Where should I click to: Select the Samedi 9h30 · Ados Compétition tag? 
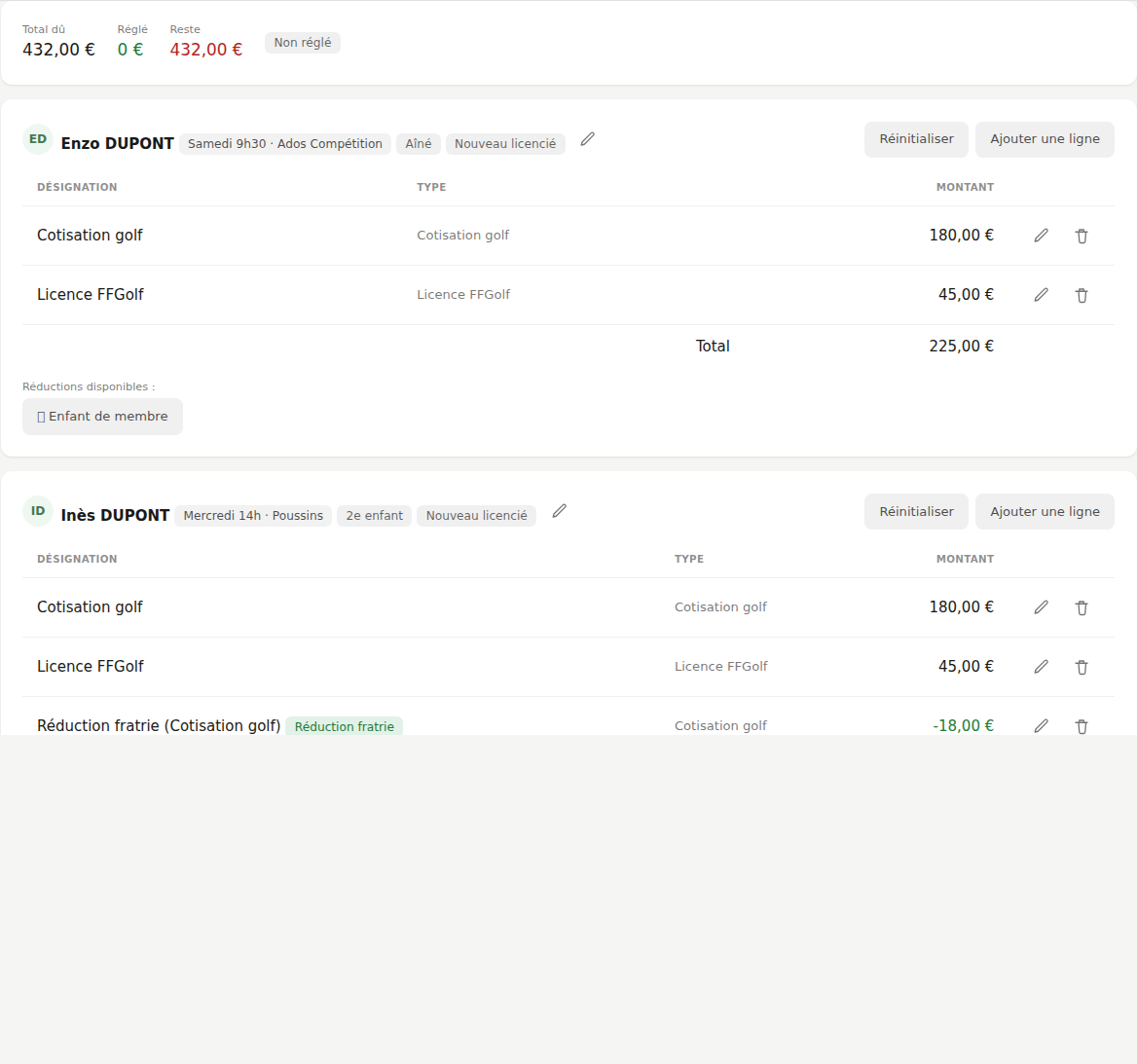[285, 144]
